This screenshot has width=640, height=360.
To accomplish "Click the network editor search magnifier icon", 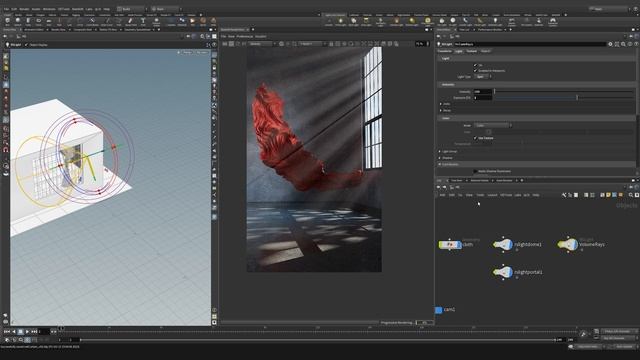I will click(x=631, y=195).
